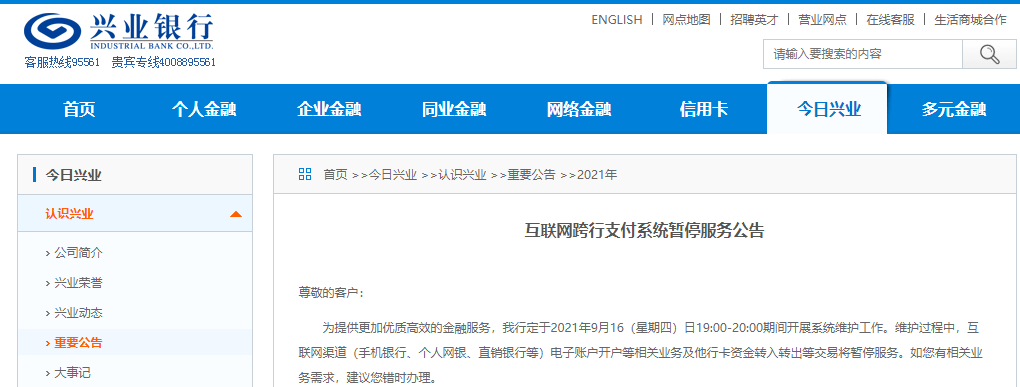Open 网点地图 link
1020x387 pixels.
click(x=686, y=20)
